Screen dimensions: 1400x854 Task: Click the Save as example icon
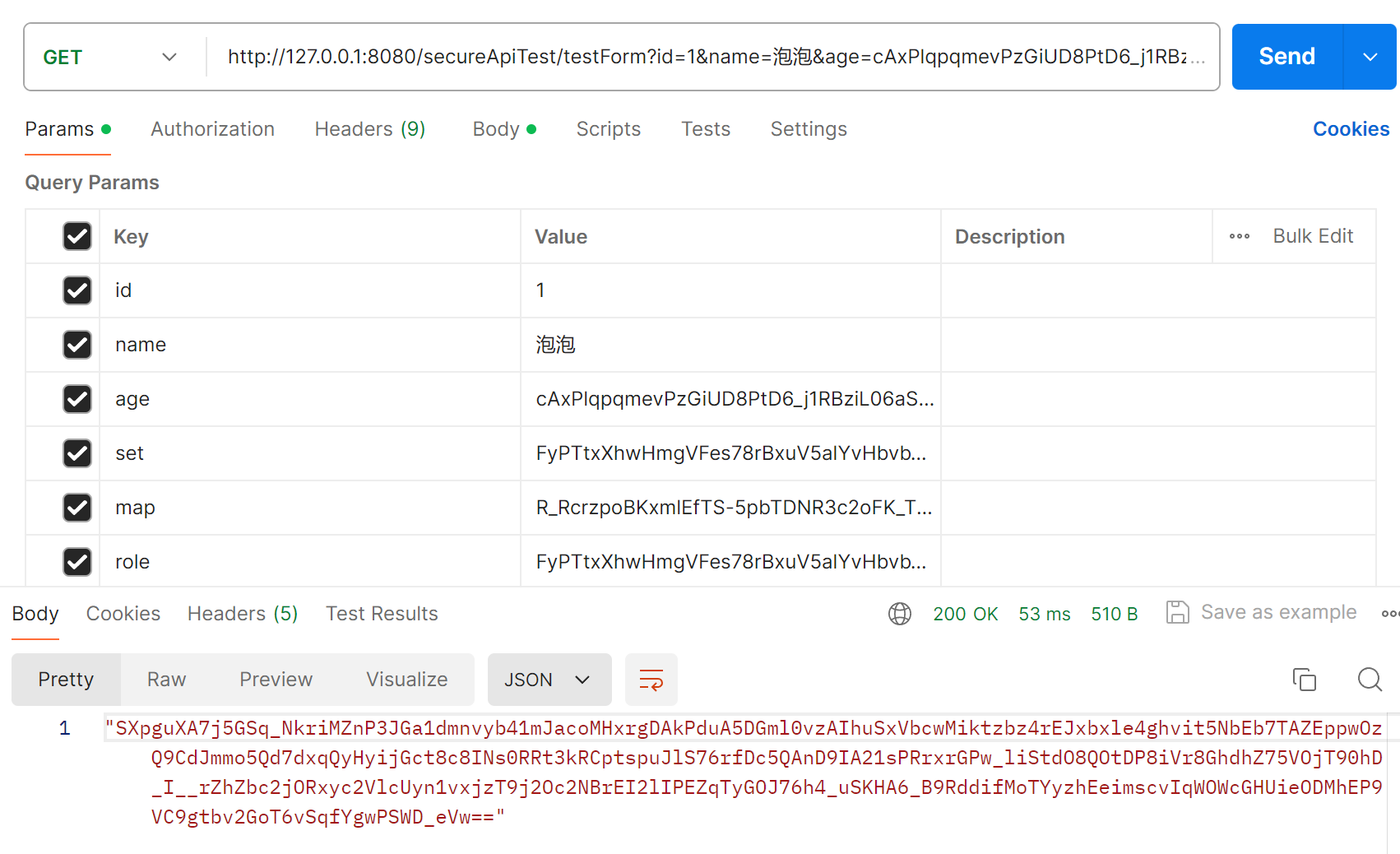tap(1178, 612)
